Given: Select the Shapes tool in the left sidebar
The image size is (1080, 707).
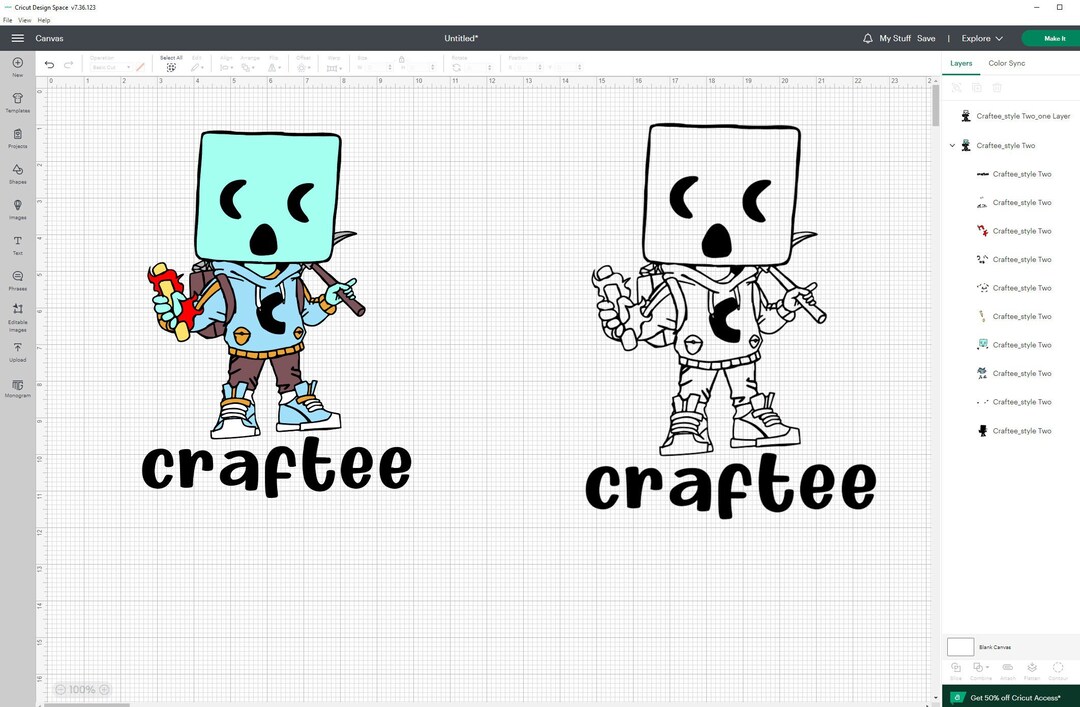Looking at the screenshot, I should point(17,174).
